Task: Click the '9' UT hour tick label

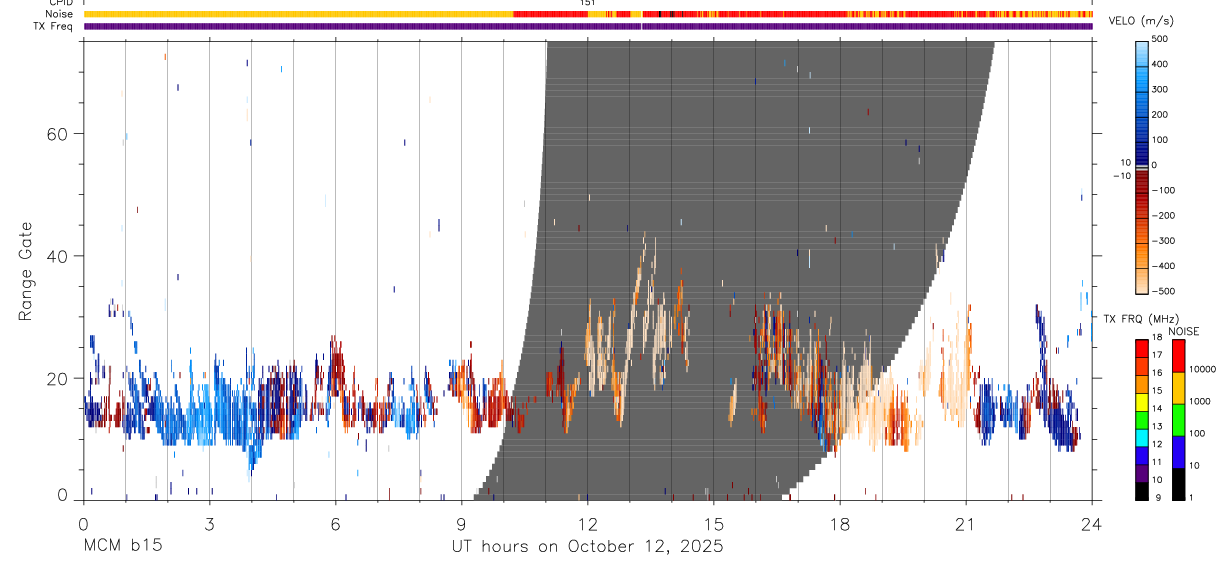Action: tap(462, 523)
